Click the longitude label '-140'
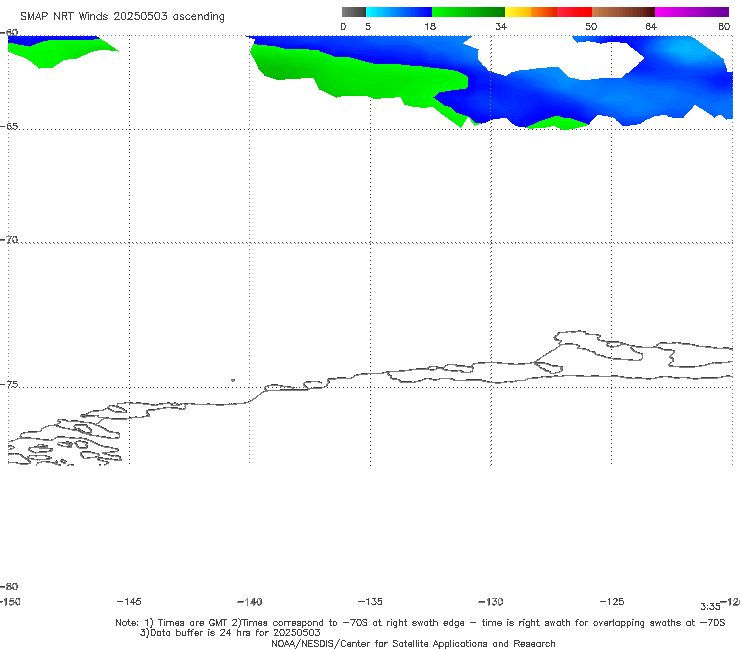Image resolution: width=740 pixels, height=650 pixels. (x=250, y=601)
